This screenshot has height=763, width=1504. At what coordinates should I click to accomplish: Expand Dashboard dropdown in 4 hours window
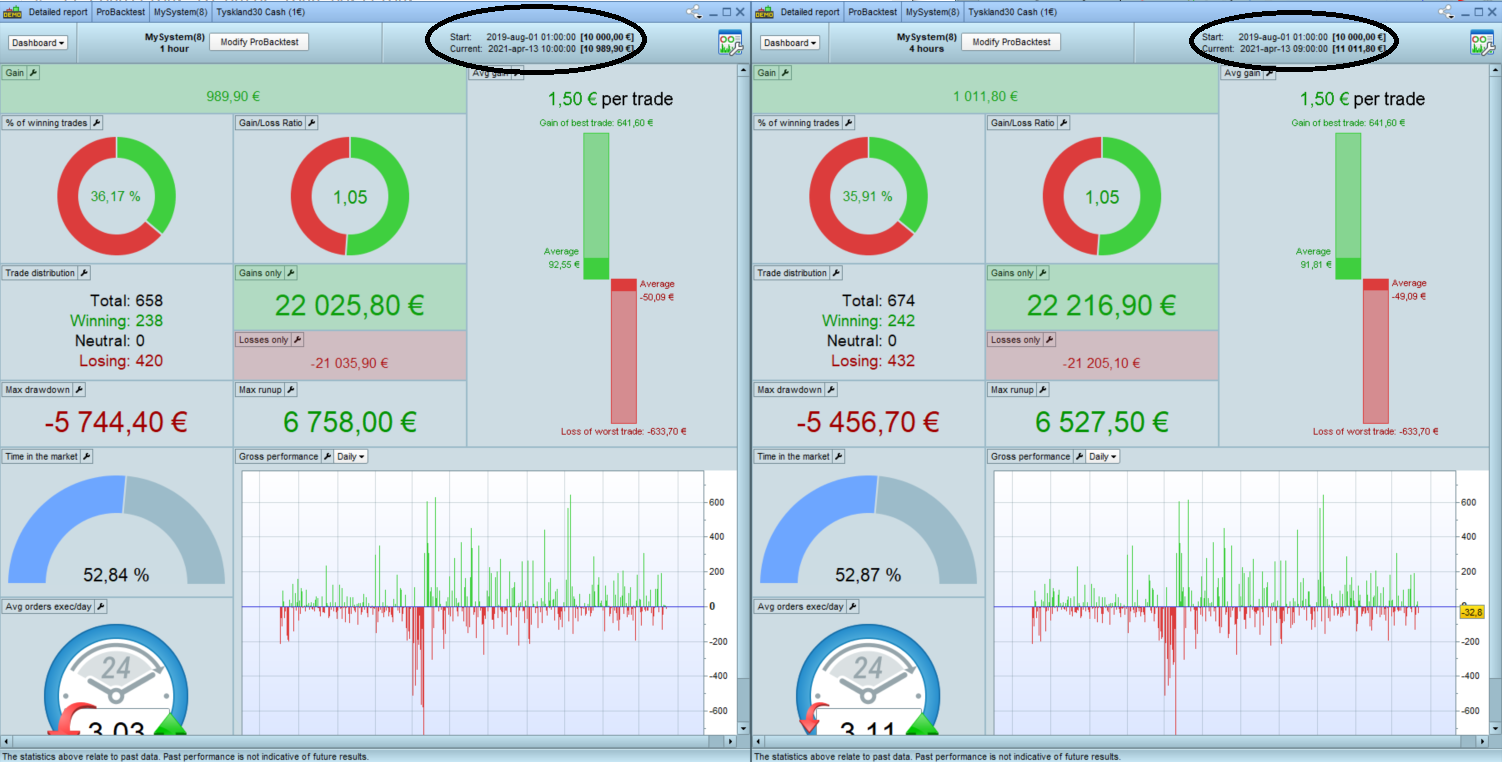pyautogui.click(x=791, y=43)
